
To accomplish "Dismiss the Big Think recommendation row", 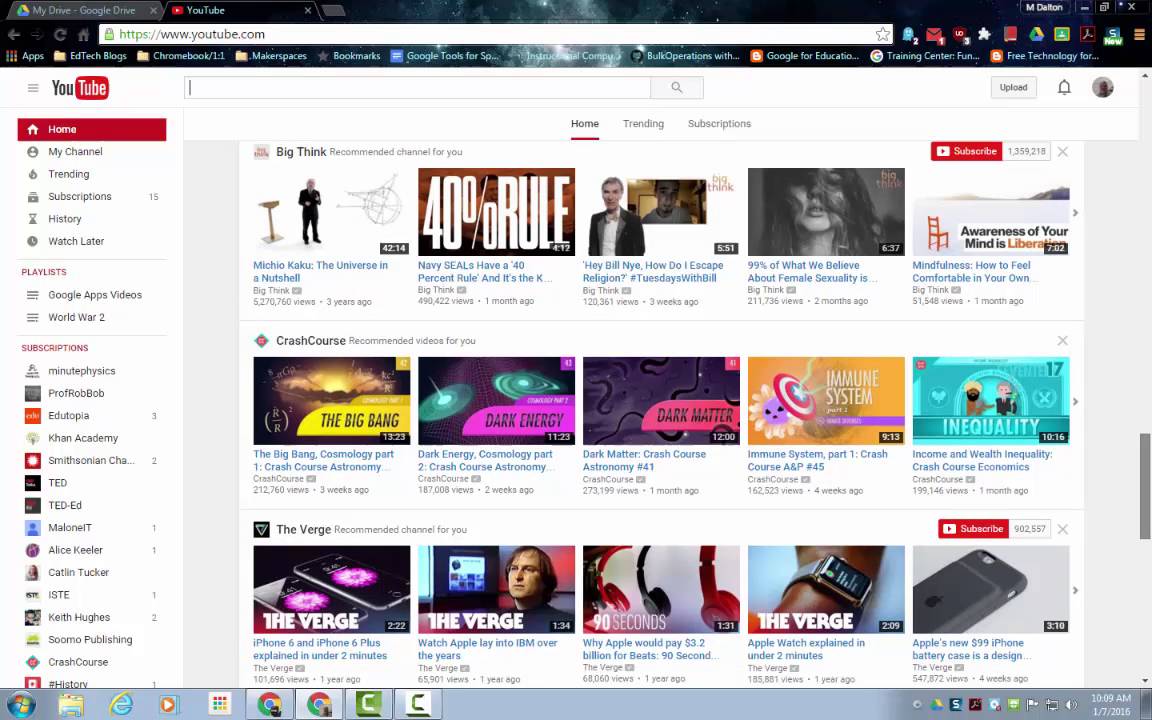I will pos(1062,152).
